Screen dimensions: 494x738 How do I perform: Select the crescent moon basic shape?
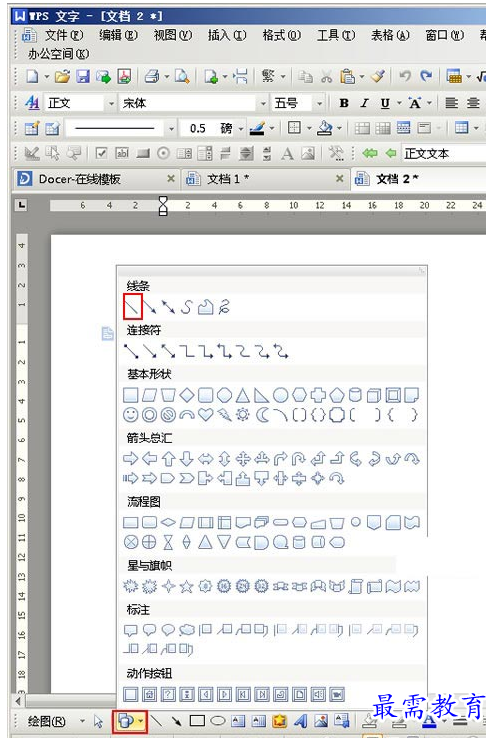tap(262, 415)
